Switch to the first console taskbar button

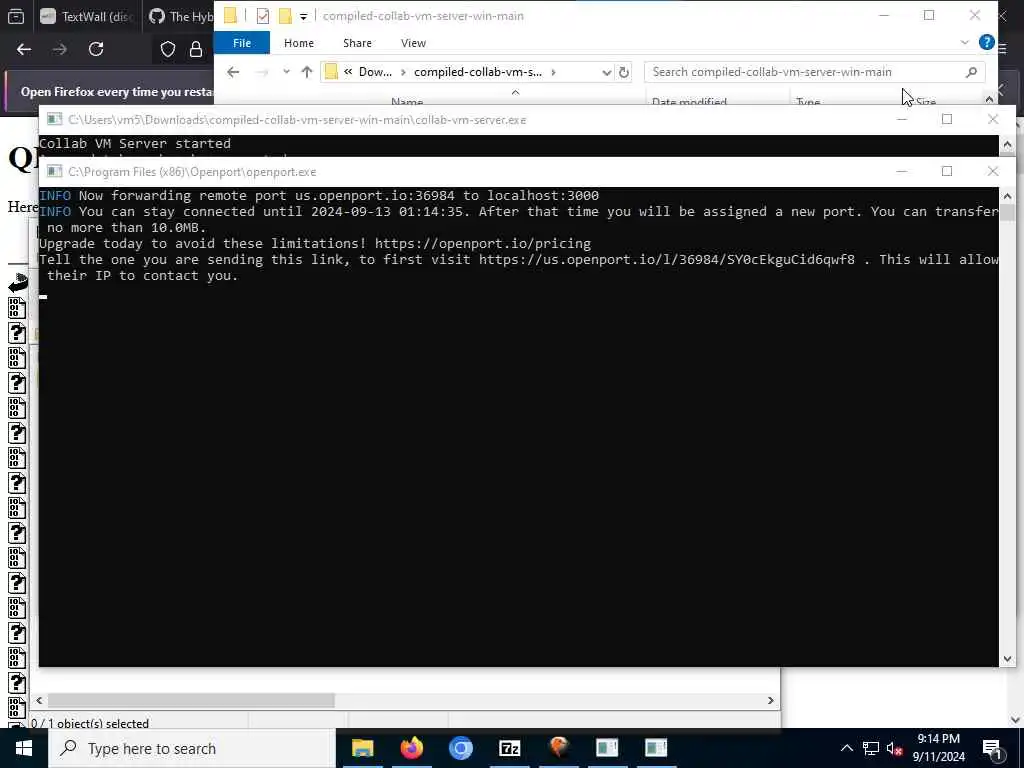pyautogui.click(x=607, y=748)
